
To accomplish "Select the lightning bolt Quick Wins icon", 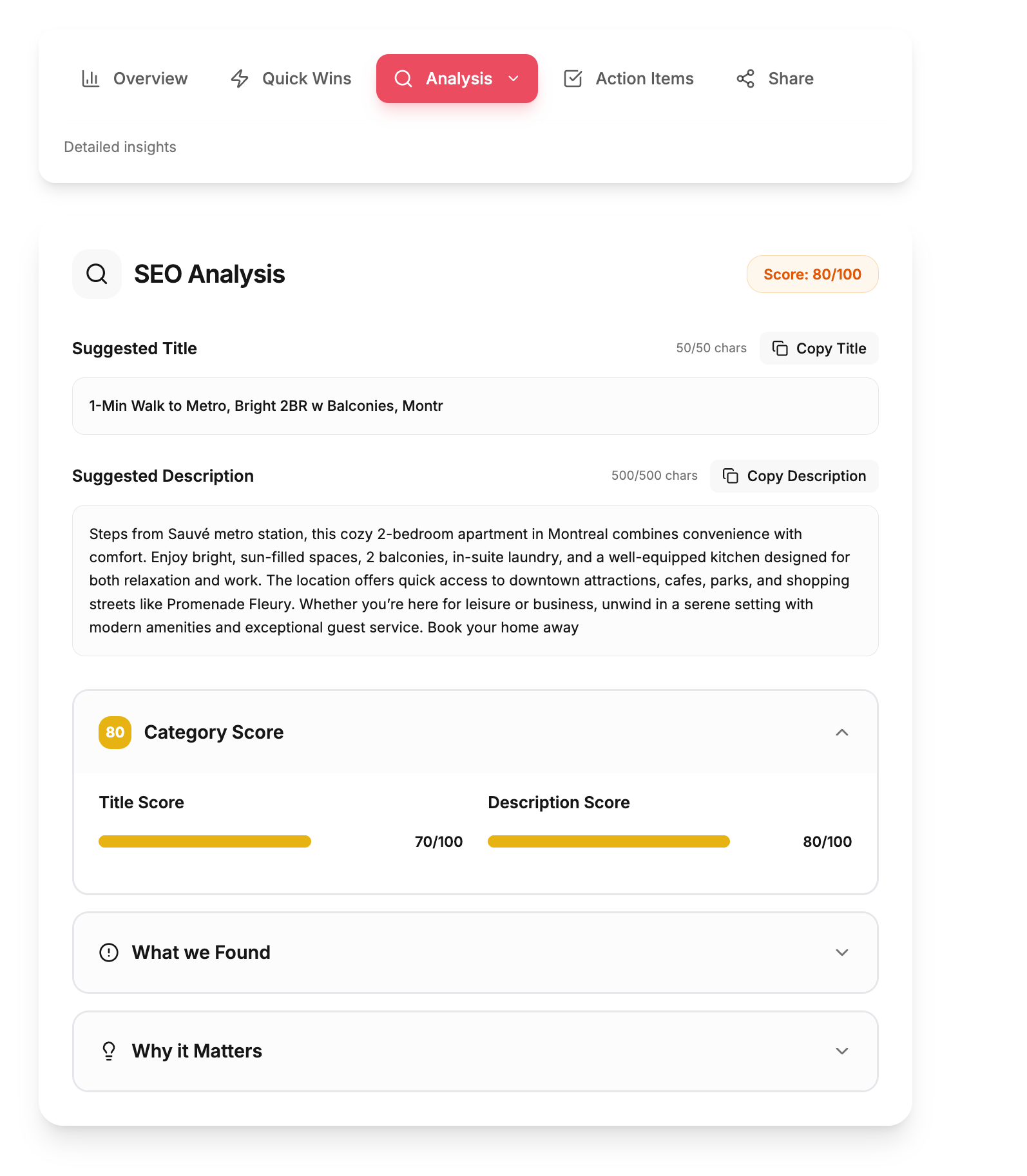I will click(x=239, y=79).
